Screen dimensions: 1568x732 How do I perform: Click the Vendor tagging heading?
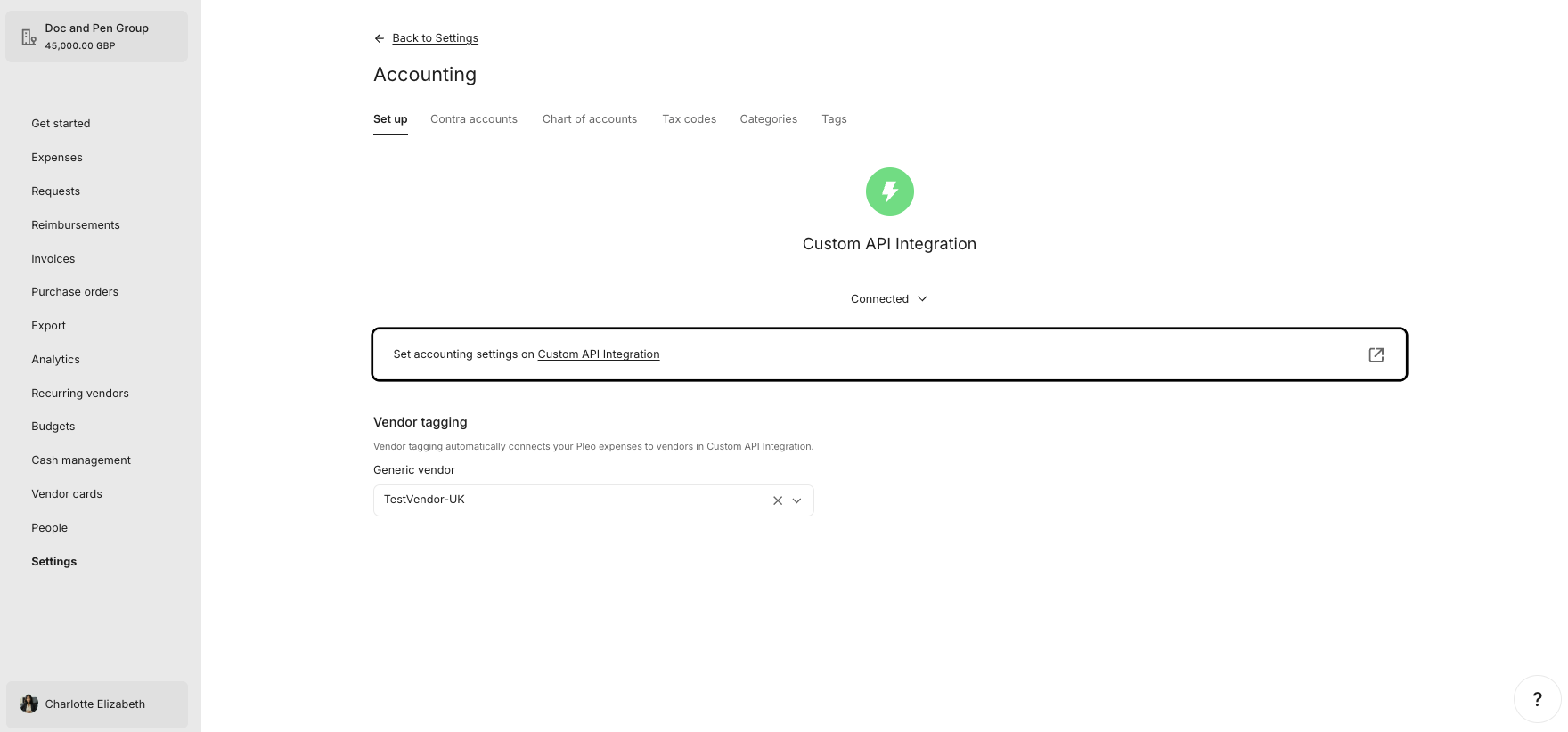pos(421,422)
